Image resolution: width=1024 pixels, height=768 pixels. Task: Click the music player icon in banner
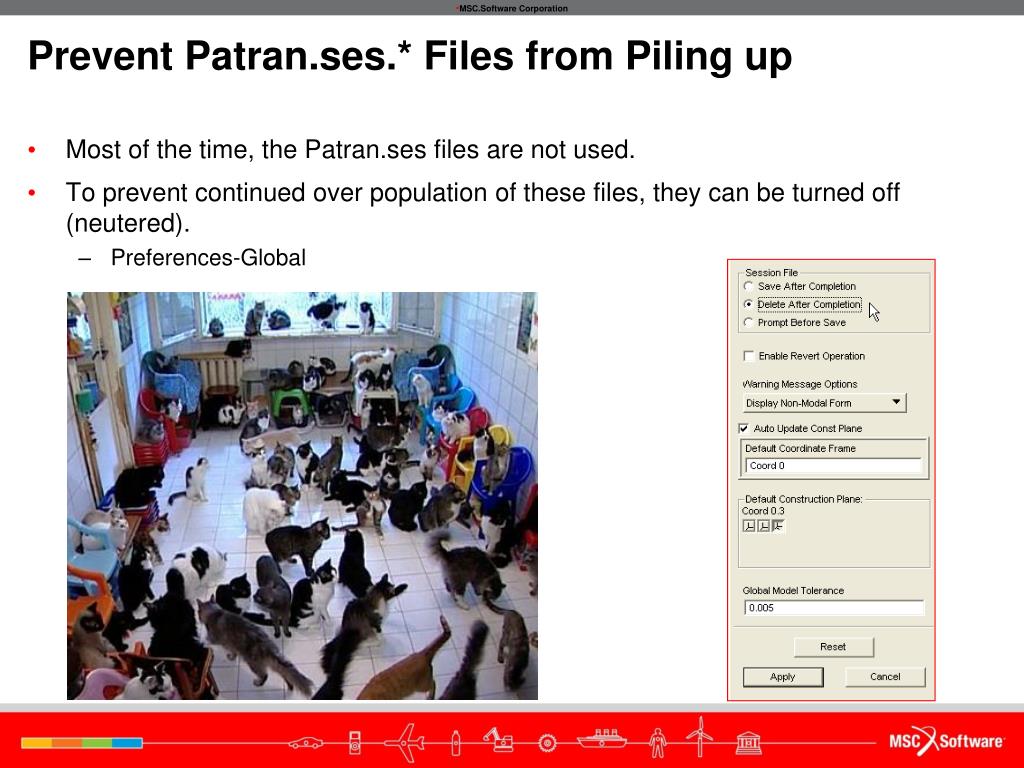[x=355, y=743]
